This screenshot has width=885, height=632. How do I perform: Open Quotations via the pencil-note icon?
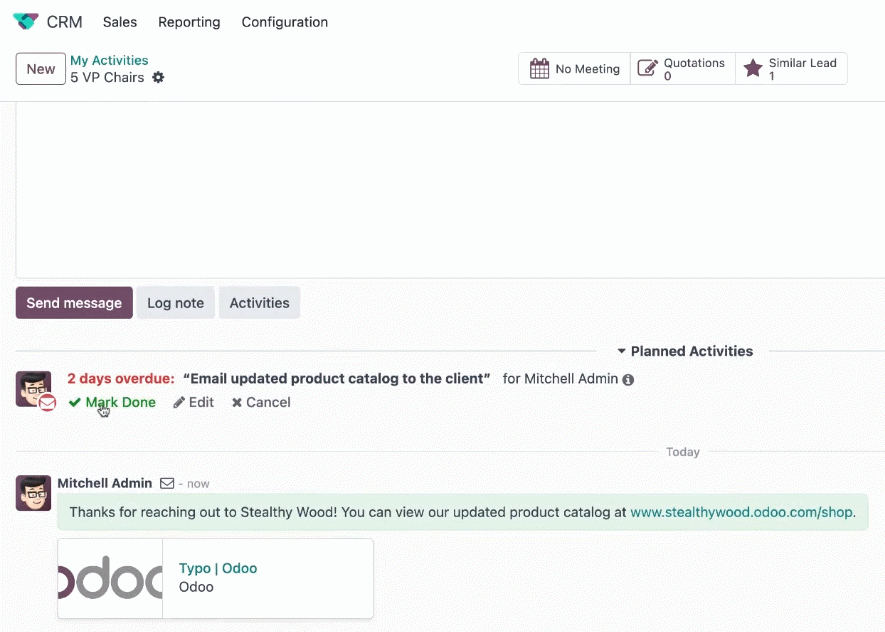[647, 68]
